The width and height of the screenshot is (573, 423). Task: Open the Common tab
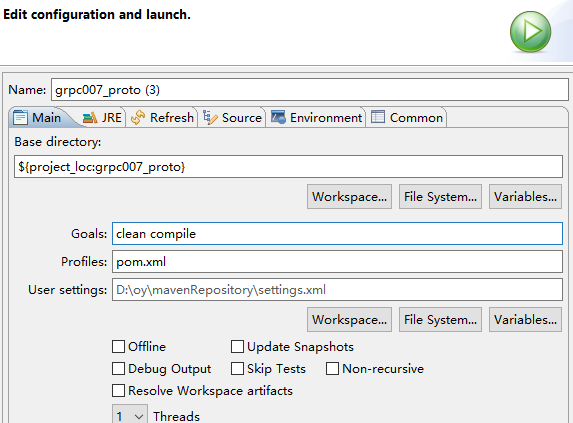(407, 118)
